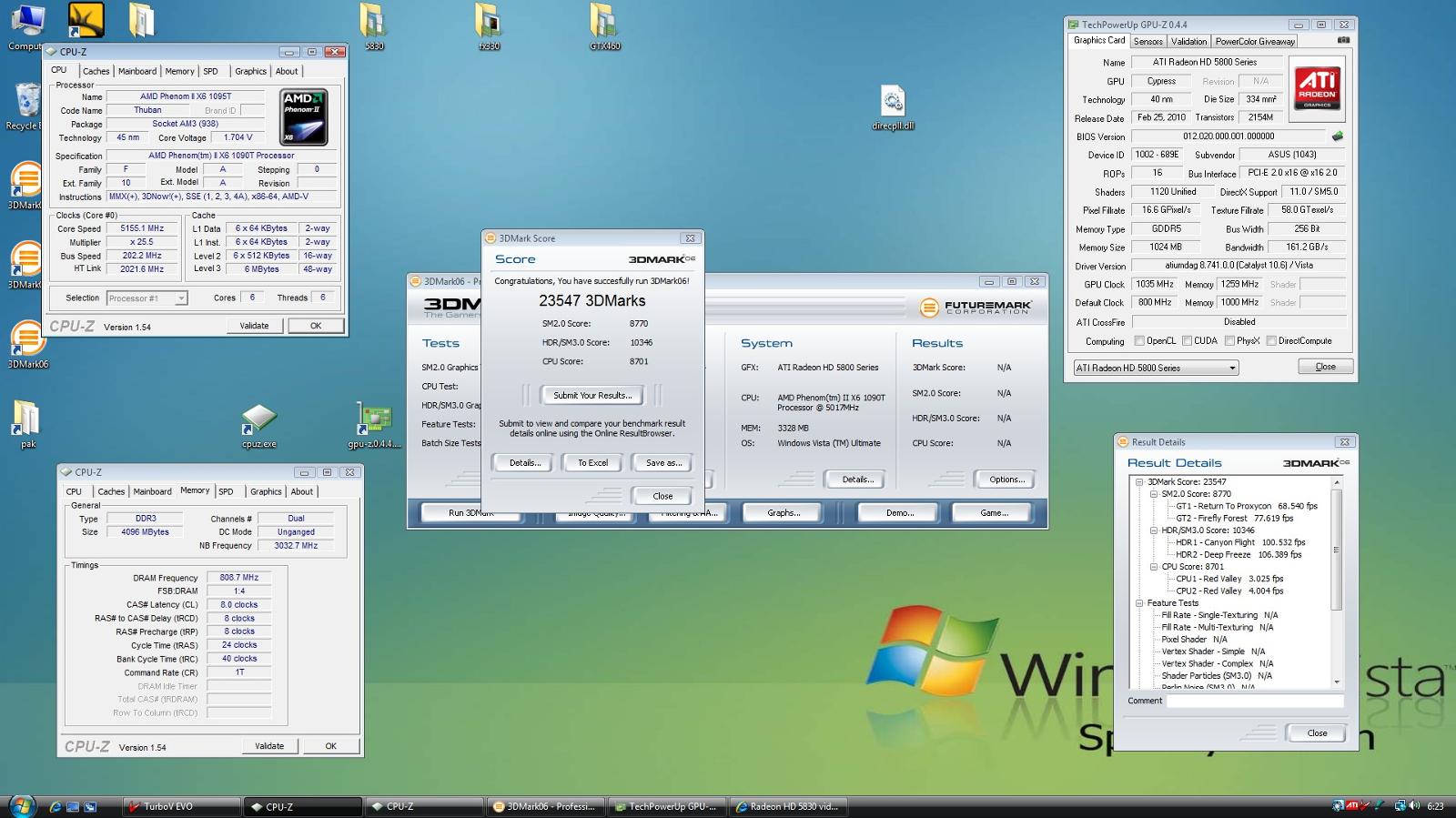Enable the OpenCL checkbox in GPU-Z

click(1139, 341)
